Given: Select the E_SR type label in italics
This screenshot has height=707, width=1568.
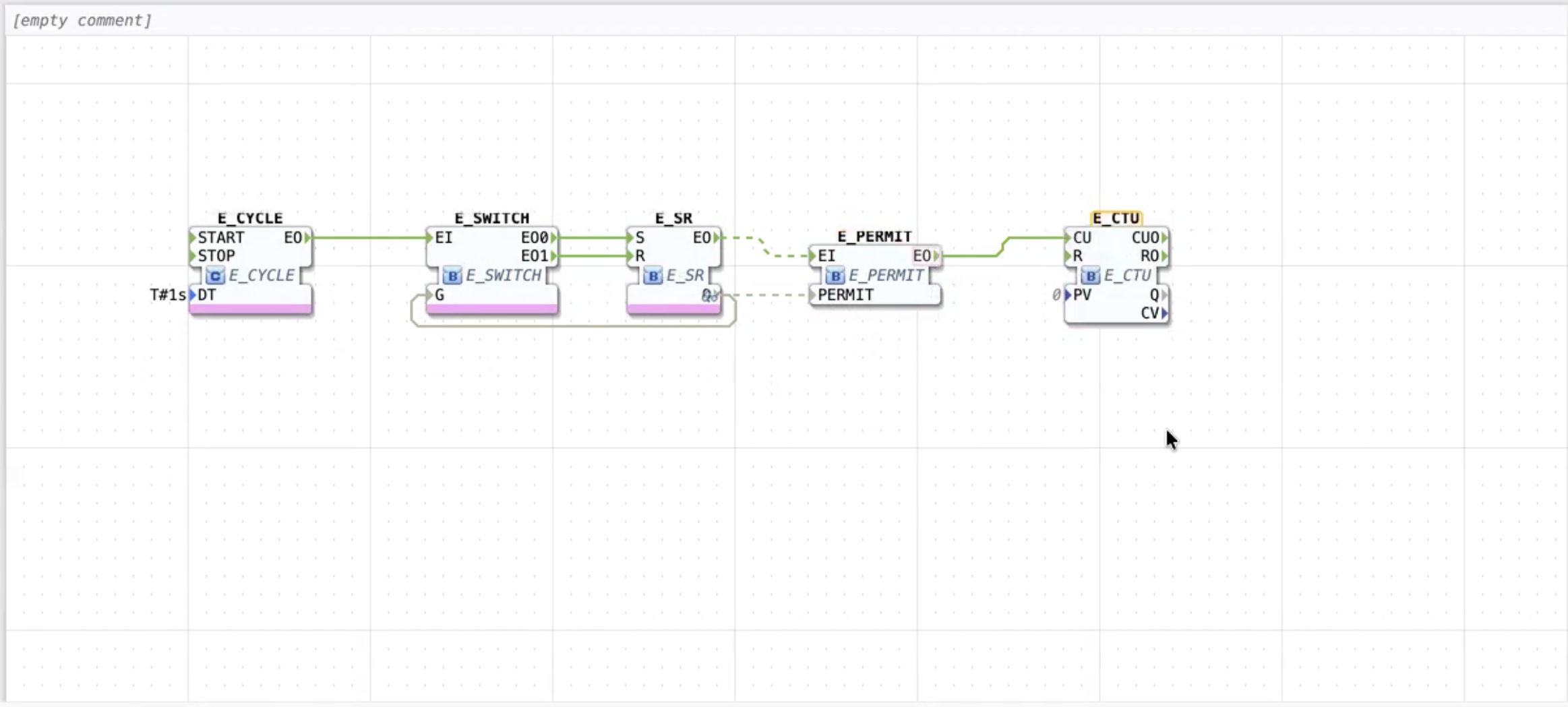Looking at the screenshot, I should pyautogui.click(x=685, y=275).
